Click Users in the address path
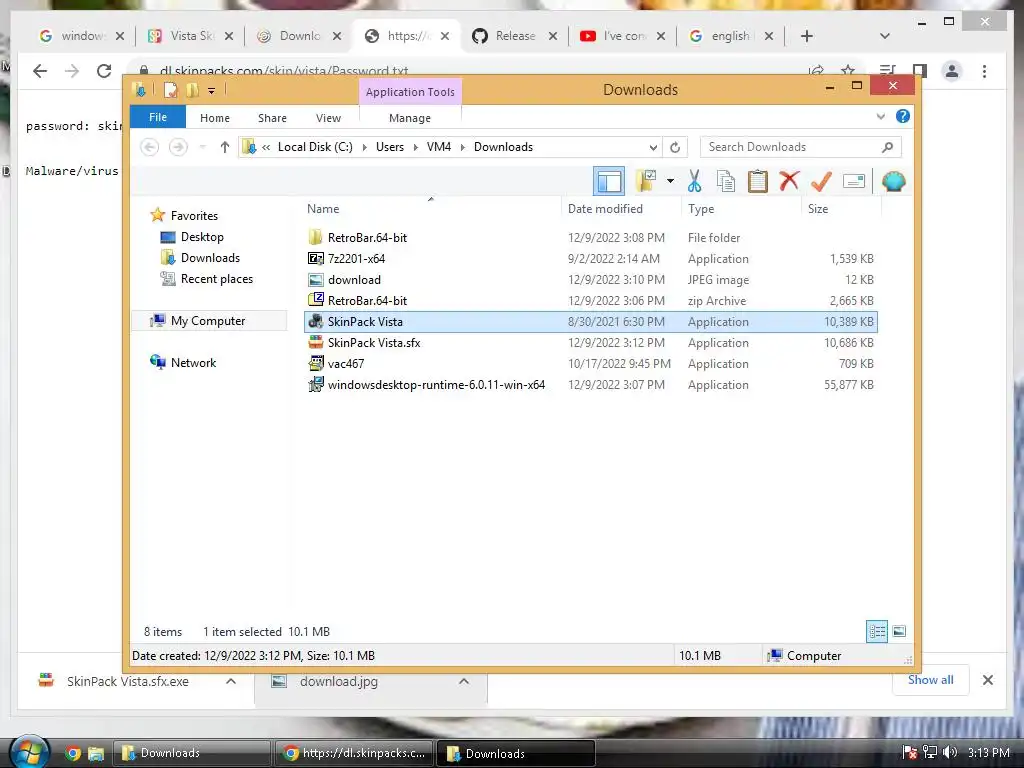The height and width of the screenshot is (768, 1024). [390, 147]
